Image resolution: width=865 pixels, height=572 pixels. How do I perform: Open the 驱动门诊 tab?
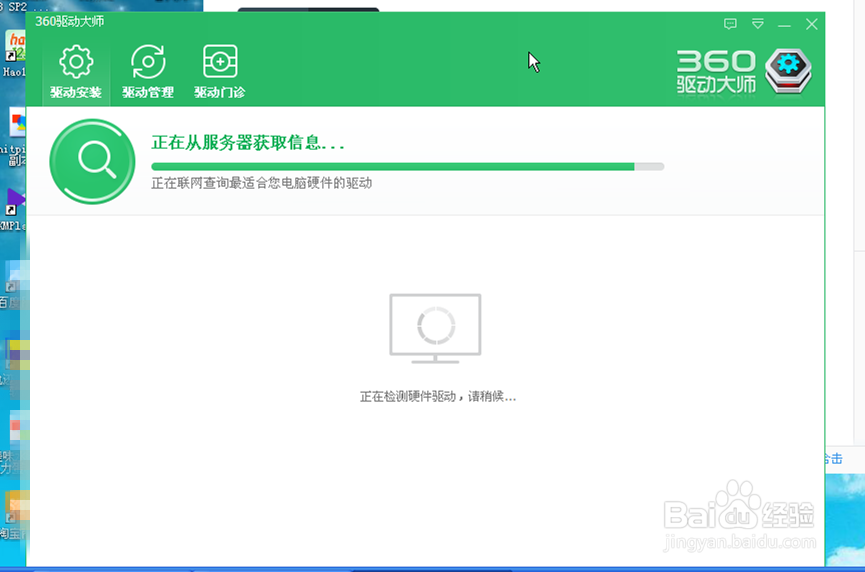(220, 72)
